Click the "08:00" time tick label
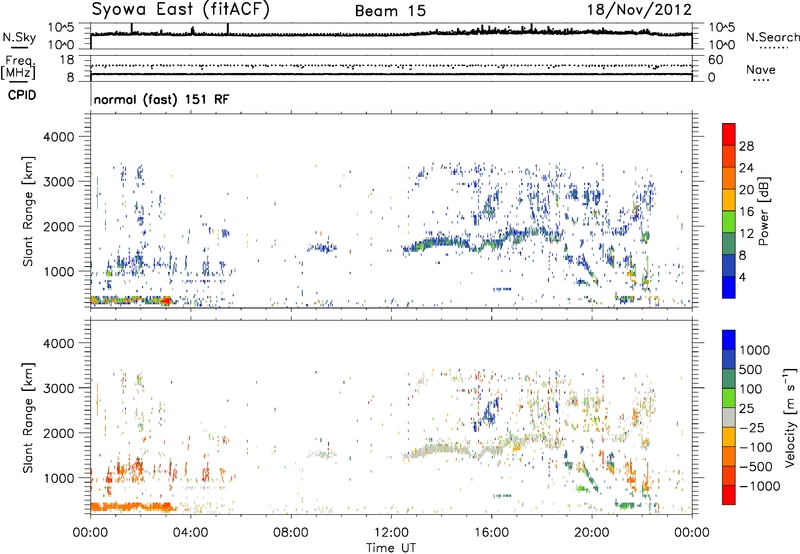 [291, 533]
